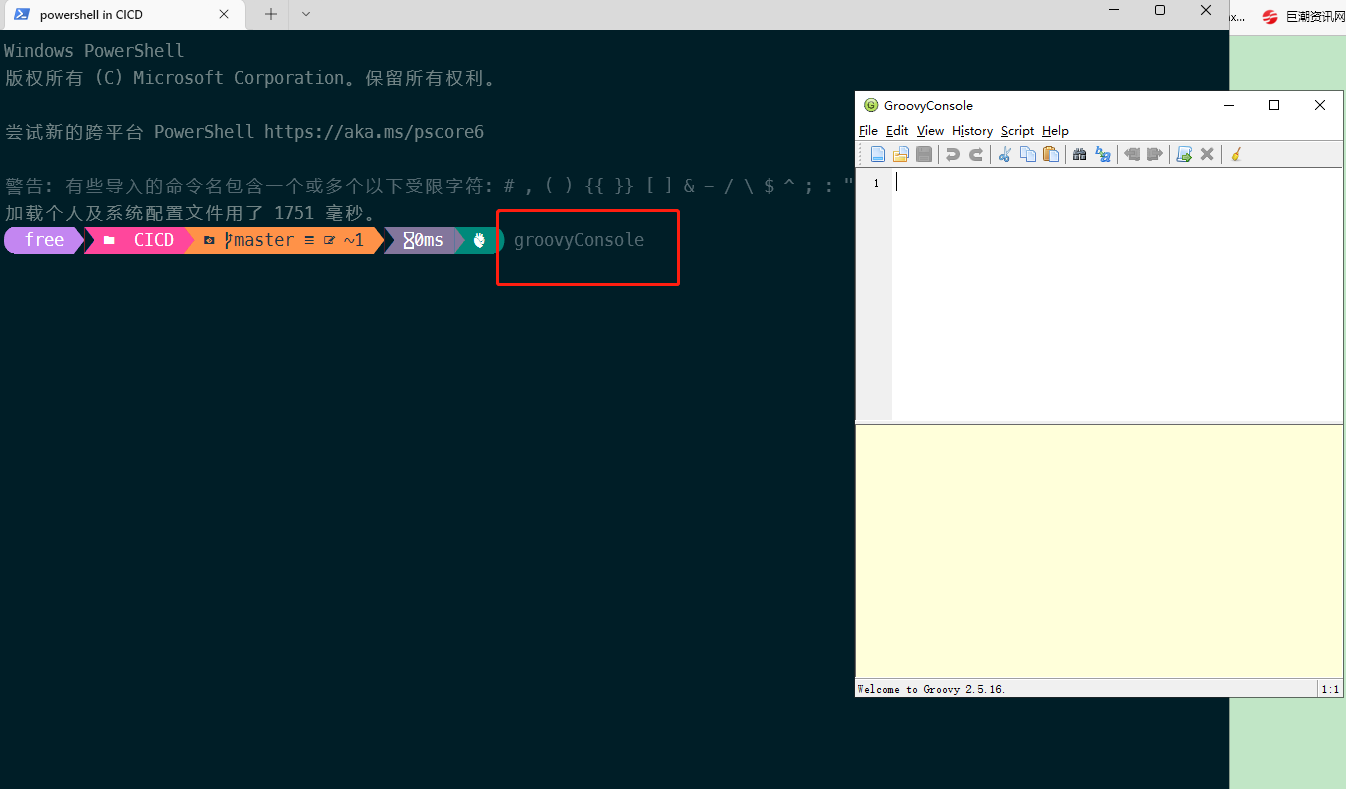Screen dimensions: 1346x789
Task: Open the History menu in GroovyConsole
Action: pyautogui.click(x=972, y=131)
